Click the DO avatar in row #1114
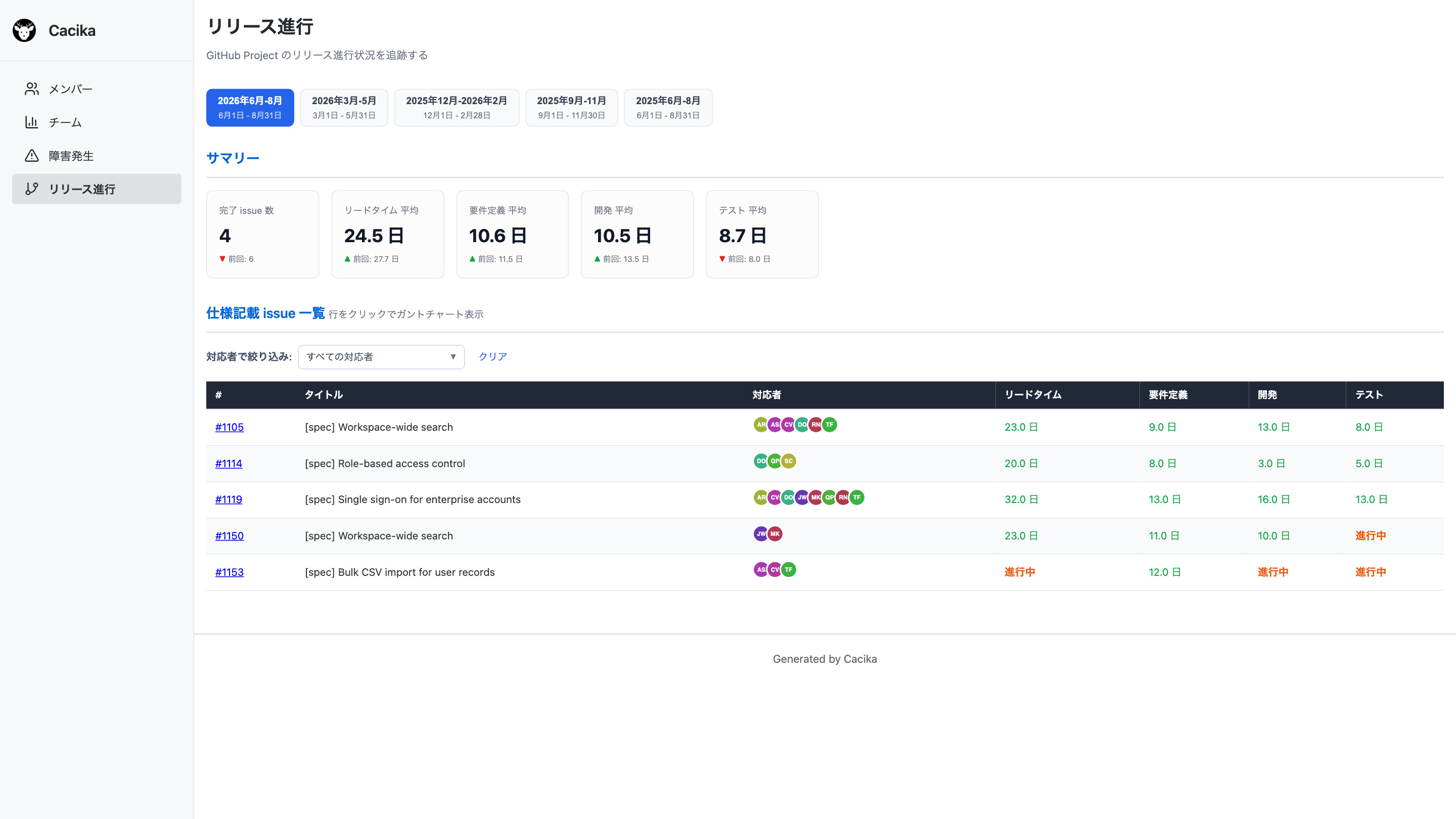The width and height of the screenshot is (1456, 819). pos(761,461)
